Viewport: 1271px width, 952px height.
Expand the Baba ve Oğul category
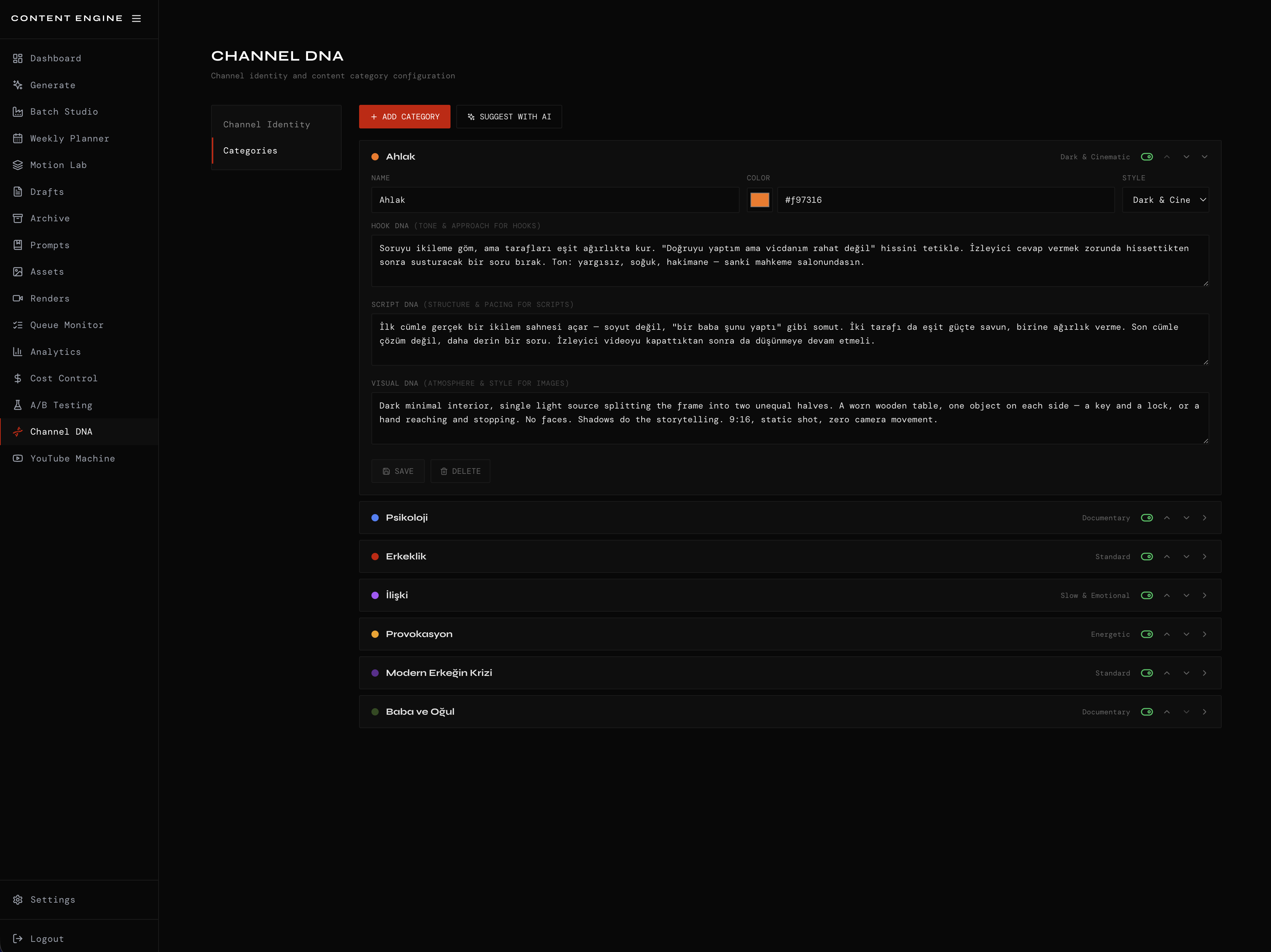point(1204,712)
